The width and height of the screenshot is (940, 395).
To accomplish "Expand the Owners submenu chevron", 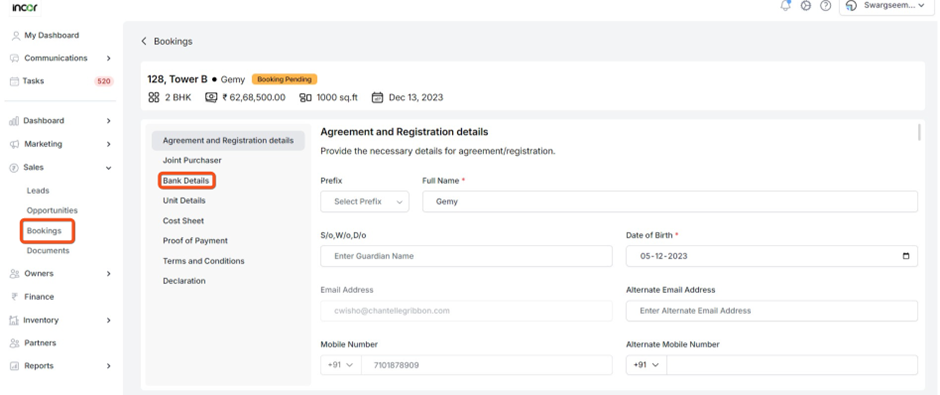I will (x=109, y=274).
